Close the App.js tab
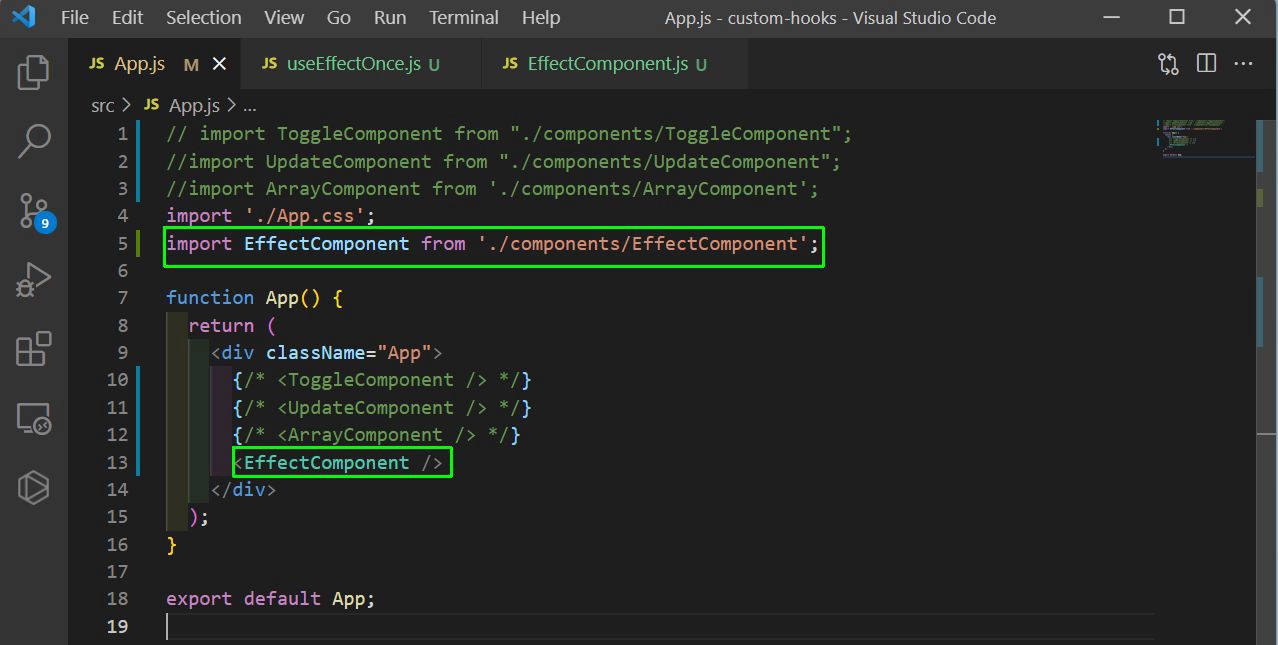Screen dimensions: 1278x645 pyautogui.click(x=220, y=64)
